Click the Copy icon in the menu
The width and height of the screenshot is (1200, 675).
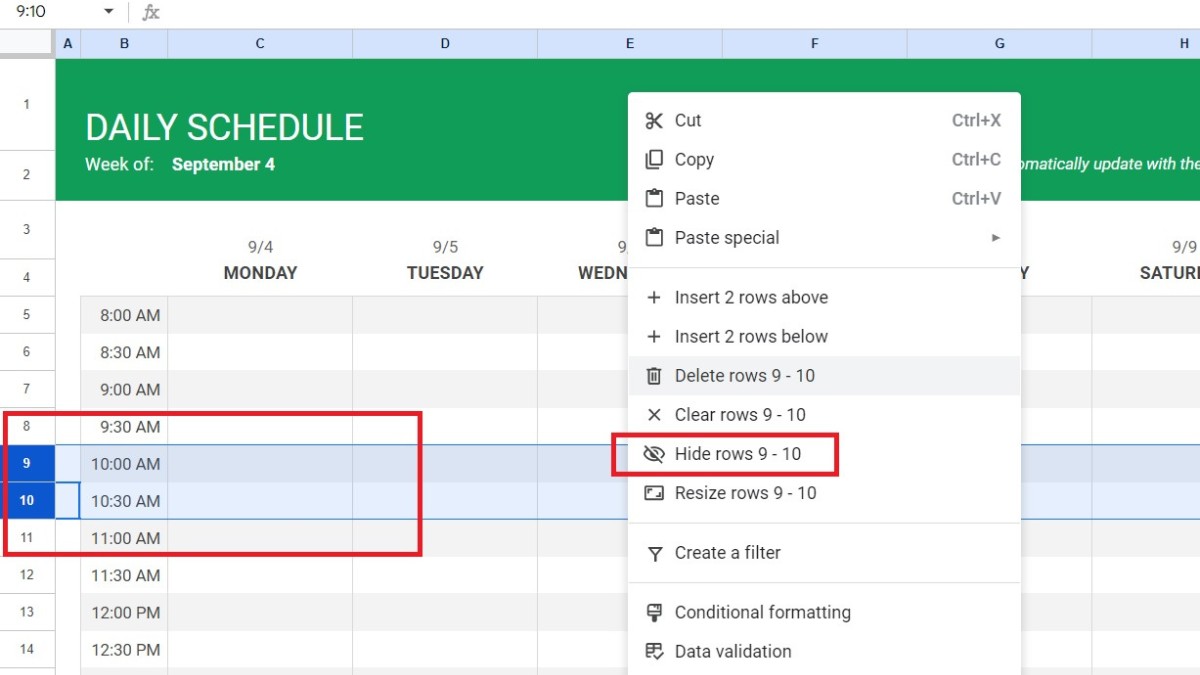(655, 159)
